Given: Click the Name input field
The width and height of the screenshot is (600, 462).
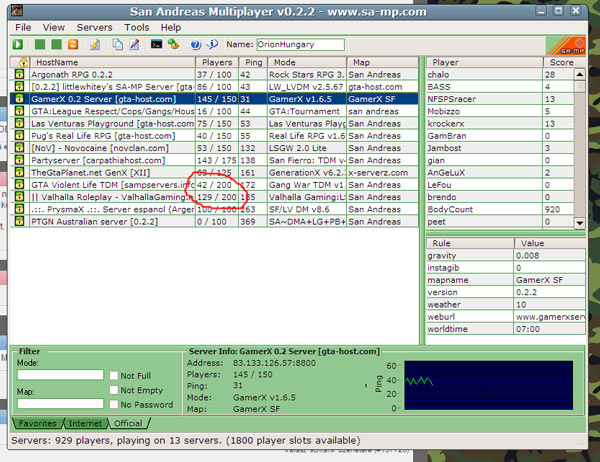Looking at the screenshot, I should click(300, 45).
